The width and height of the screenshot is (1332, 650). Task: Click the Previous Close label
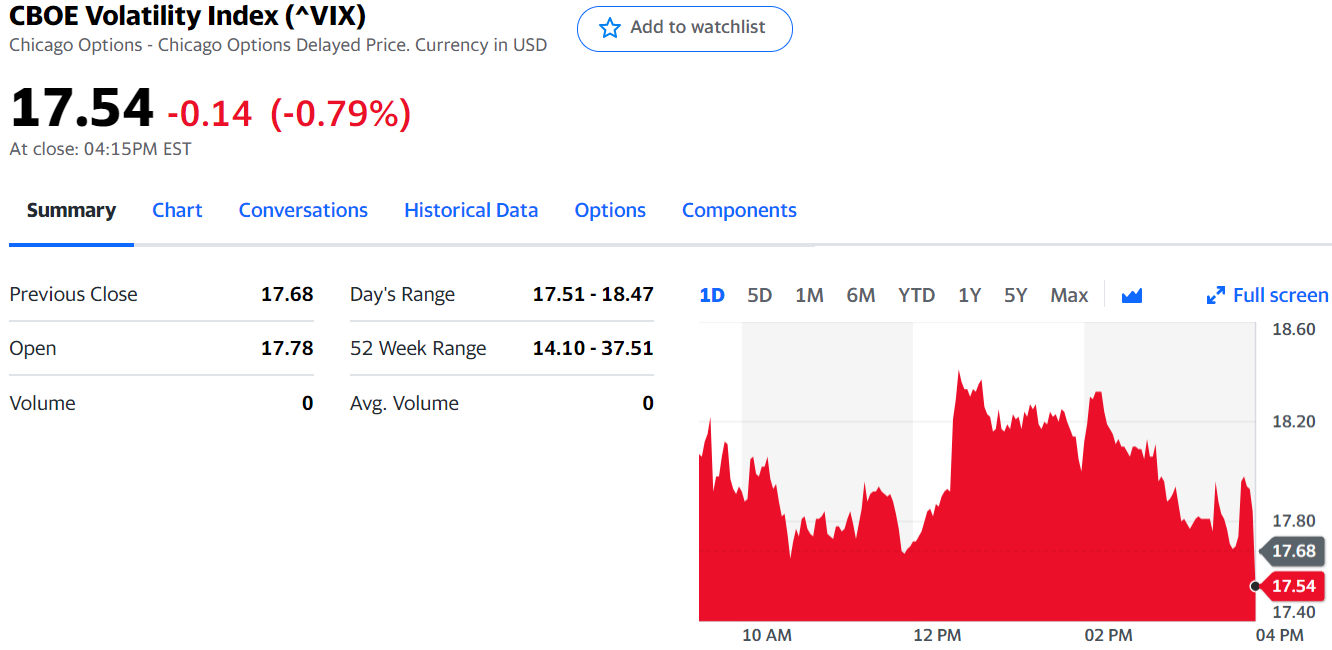tap(73, 294)
